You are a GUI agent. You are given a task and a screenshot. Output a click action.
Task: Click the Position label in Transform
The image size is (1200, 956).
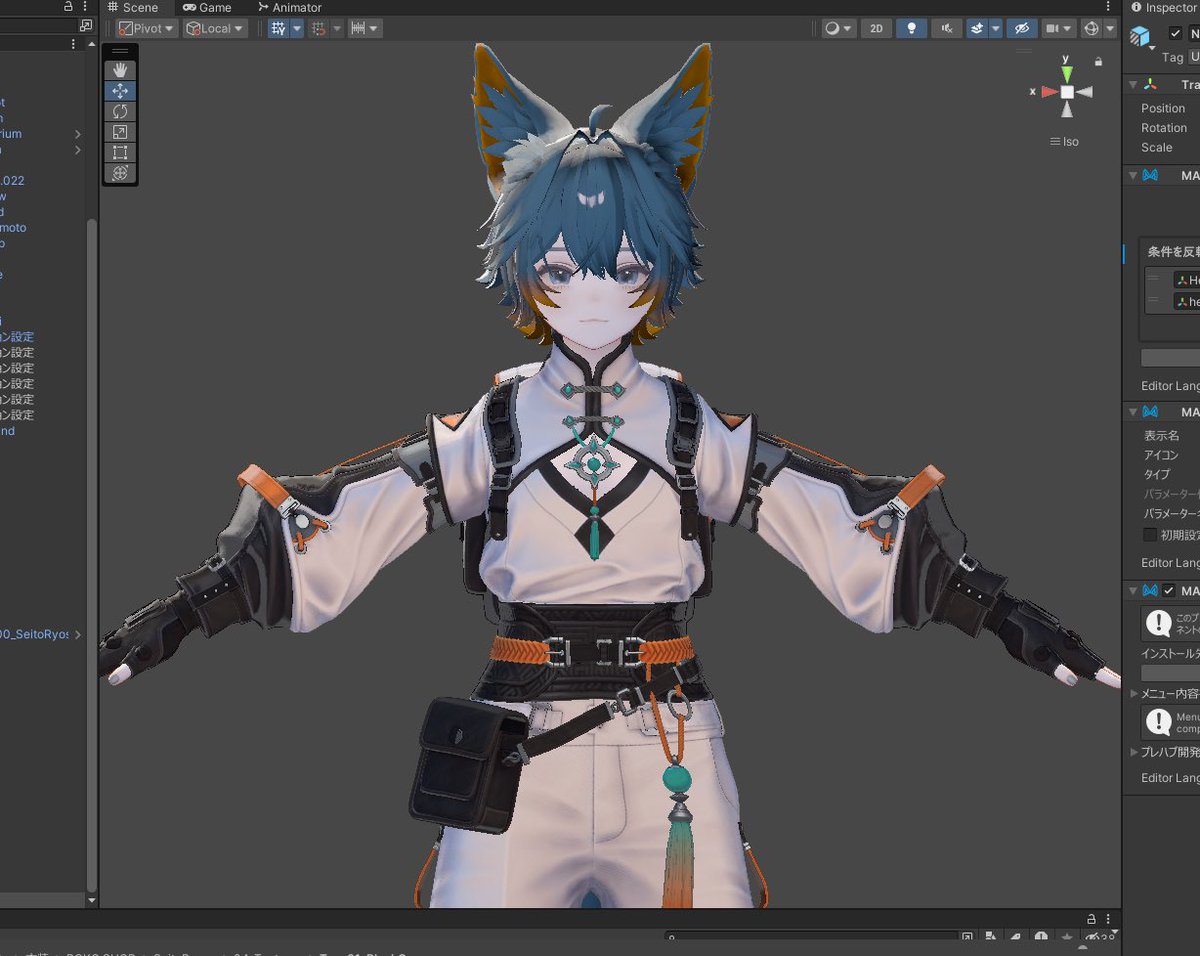click(1163, 108)
